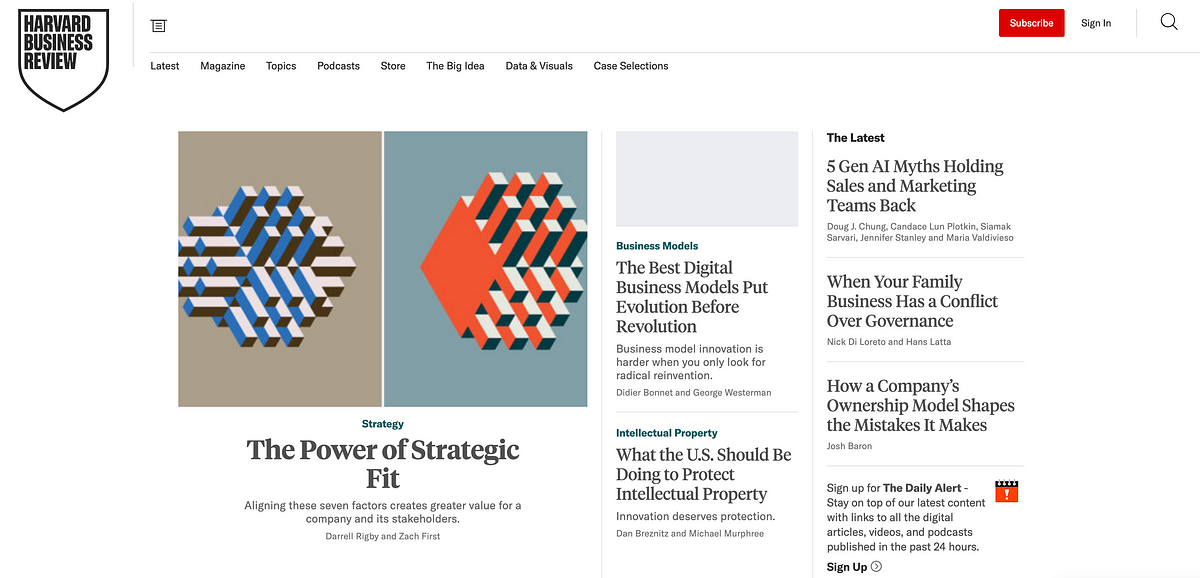The image size is (1200, 578).
Task: Open the Business Models category label
Action: (x=657, y=246)
